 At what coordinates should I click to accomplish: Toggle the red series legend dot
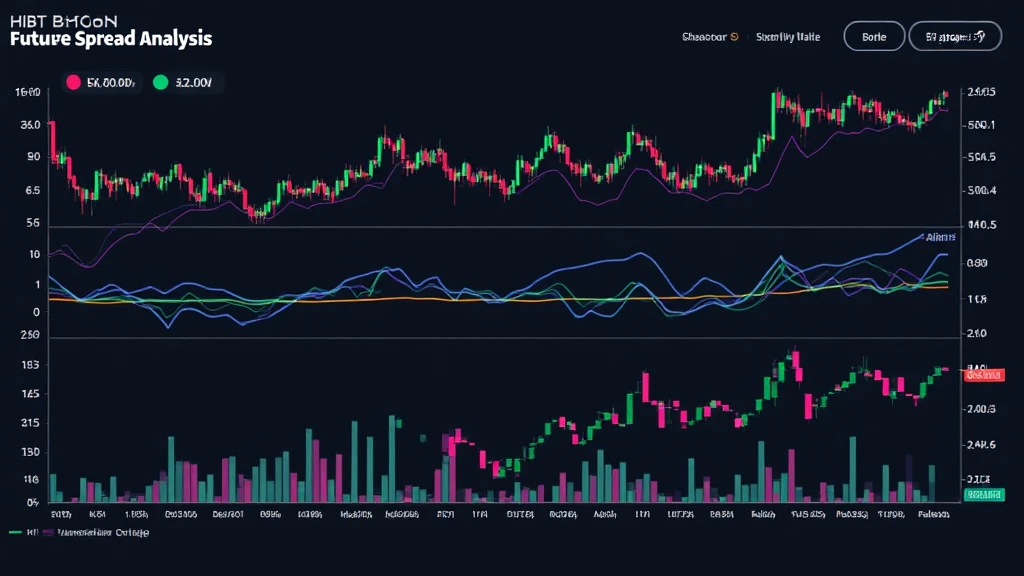pyautogui.click(x=72, y=83)
